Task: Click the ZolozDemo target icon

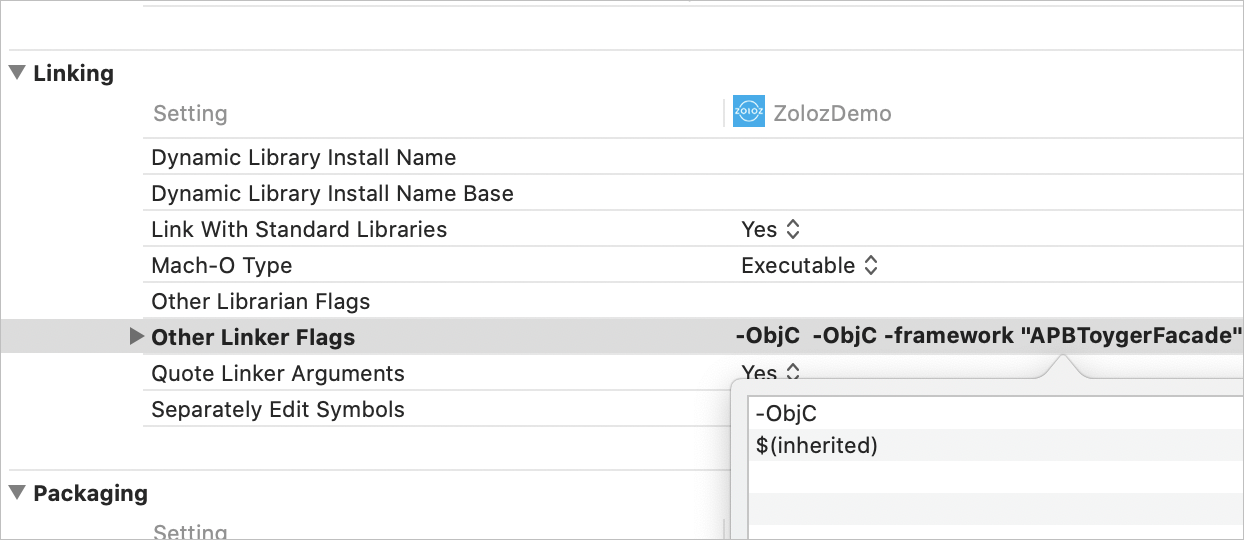Action: click(x=749, y=113)
